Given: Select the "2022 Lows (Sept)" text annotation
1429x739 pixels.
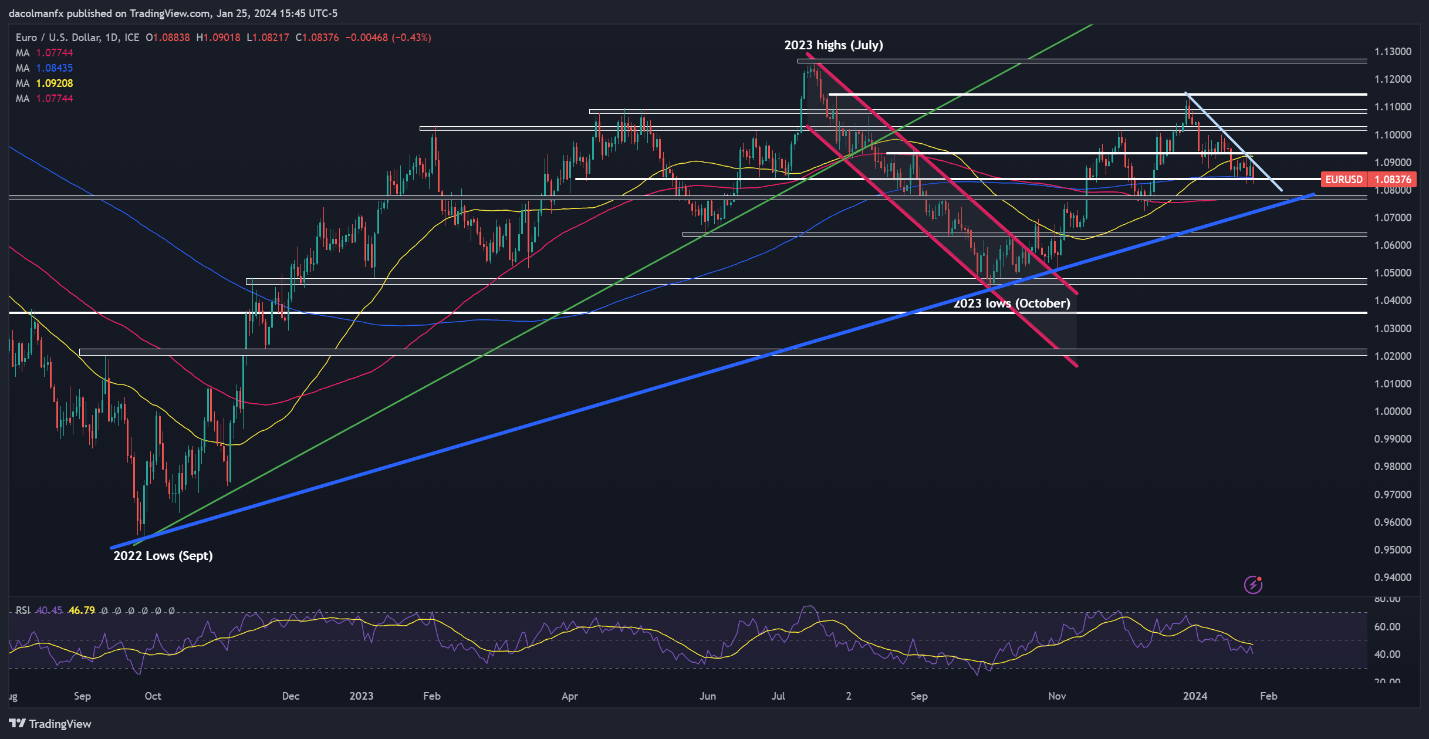Looking at the screenshot, I should click(162, 555).
